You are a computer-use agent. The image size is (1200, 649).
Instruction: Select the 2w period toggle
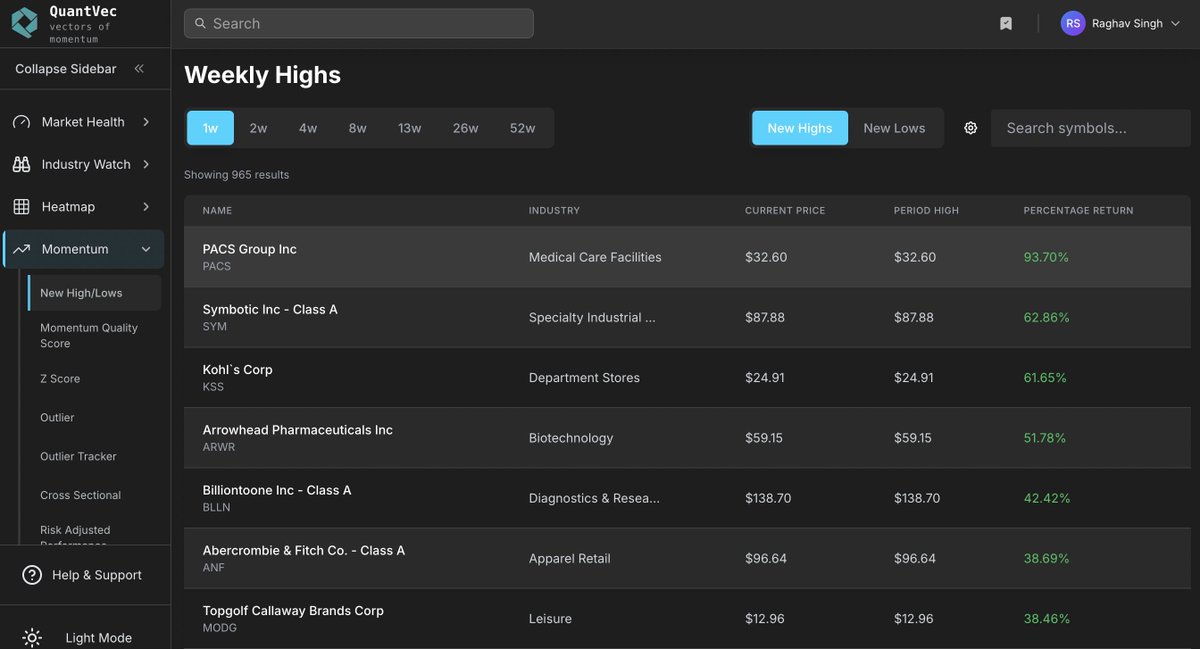(x=258, y=128)
